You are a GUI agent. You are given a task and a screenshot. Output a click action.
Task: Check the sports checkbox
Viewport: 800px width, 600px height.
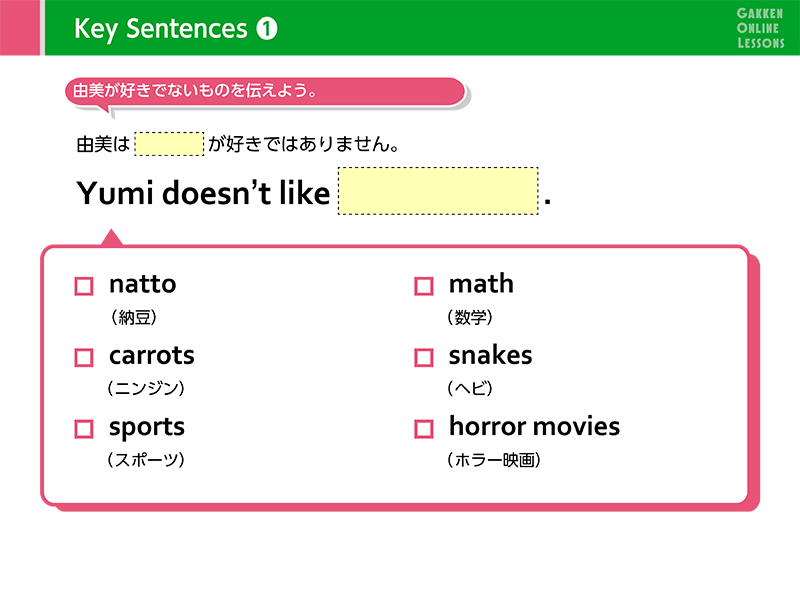[84, 429]
